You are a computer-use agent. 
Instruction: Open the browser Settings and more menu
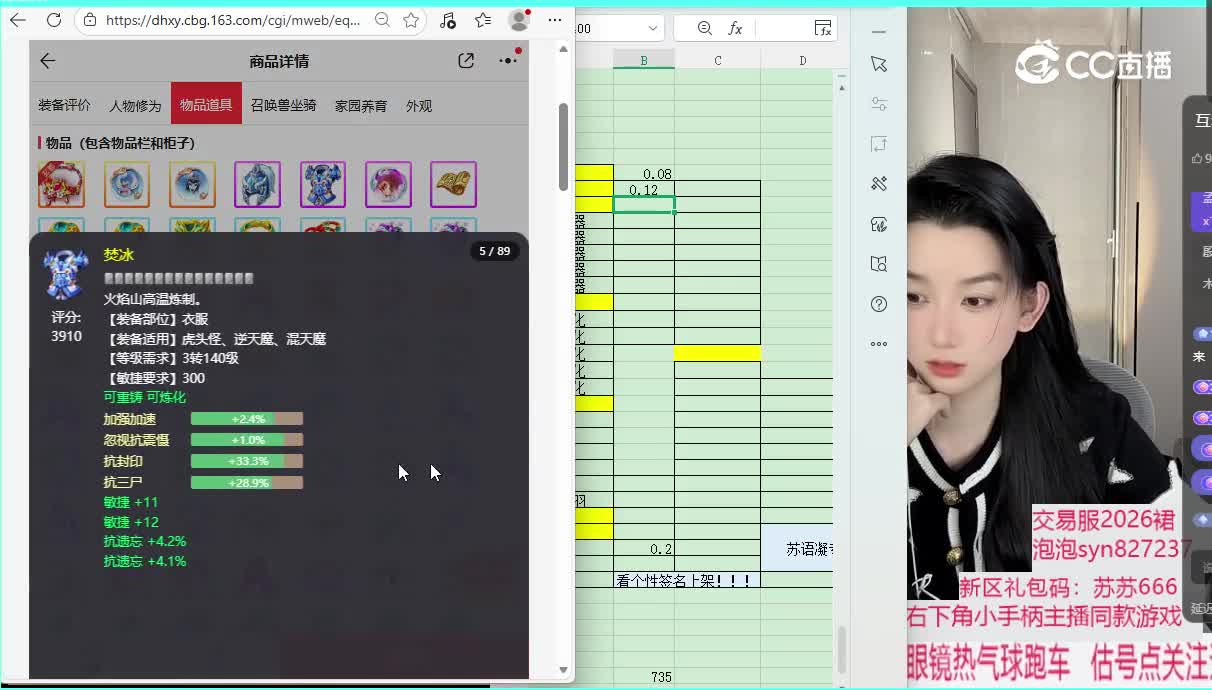point(555,20)
